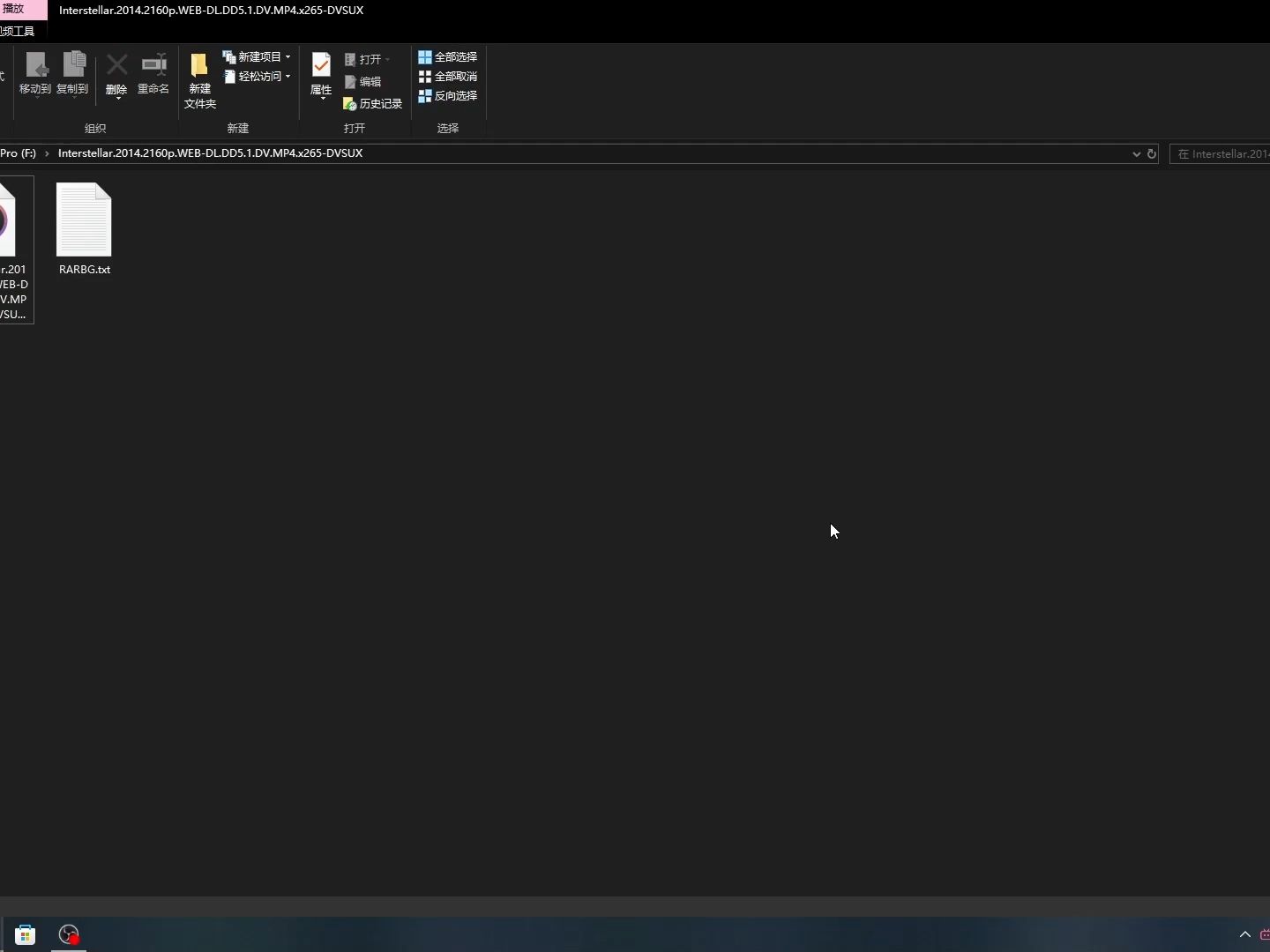This screenshot has width=1270, height=952.
Task: Click the Open (打开) ribbon command
Action: point(367,59)
